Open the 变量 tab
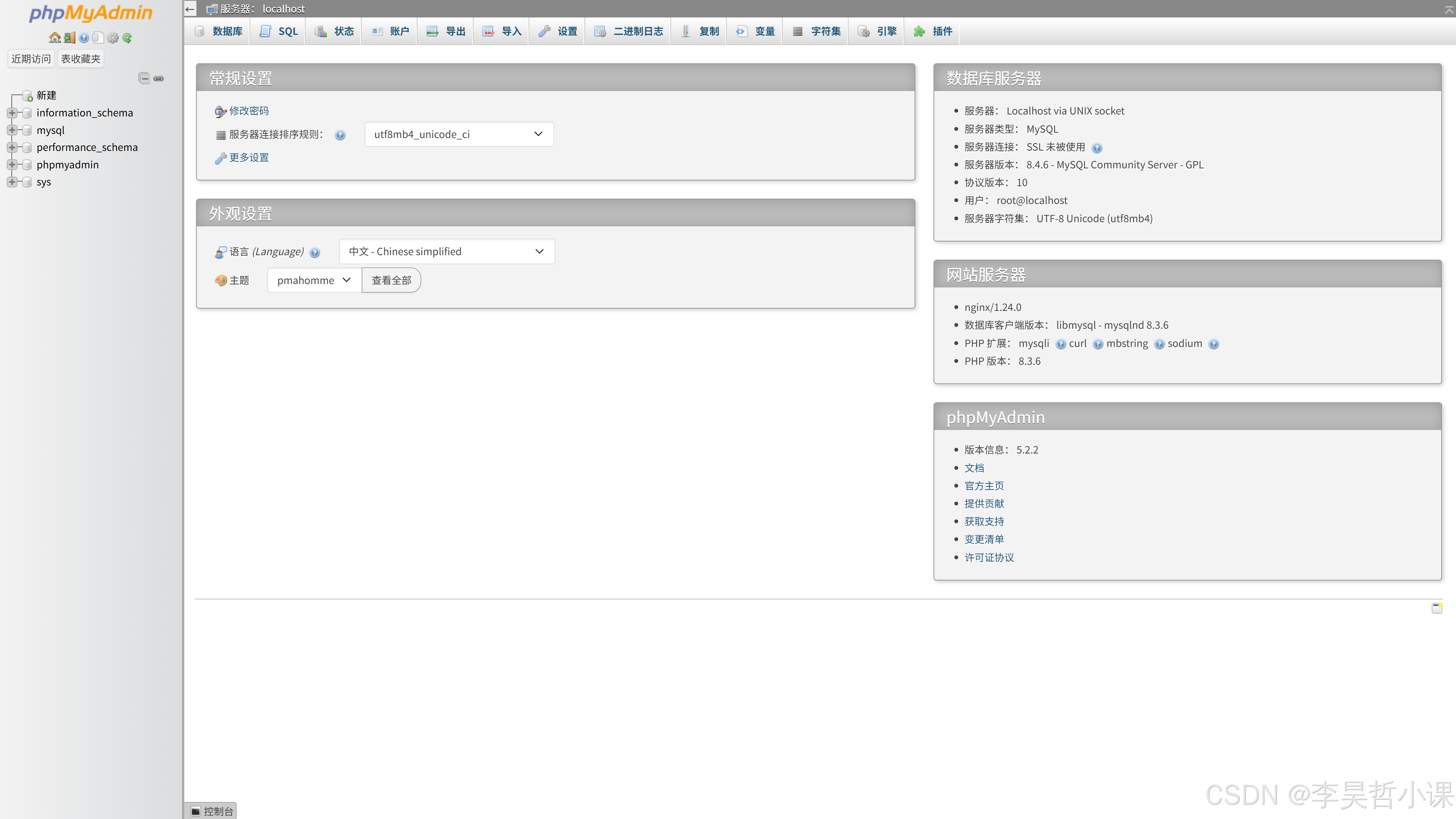The height and width of the screenshot is (819, 1456). coord(756,31)
